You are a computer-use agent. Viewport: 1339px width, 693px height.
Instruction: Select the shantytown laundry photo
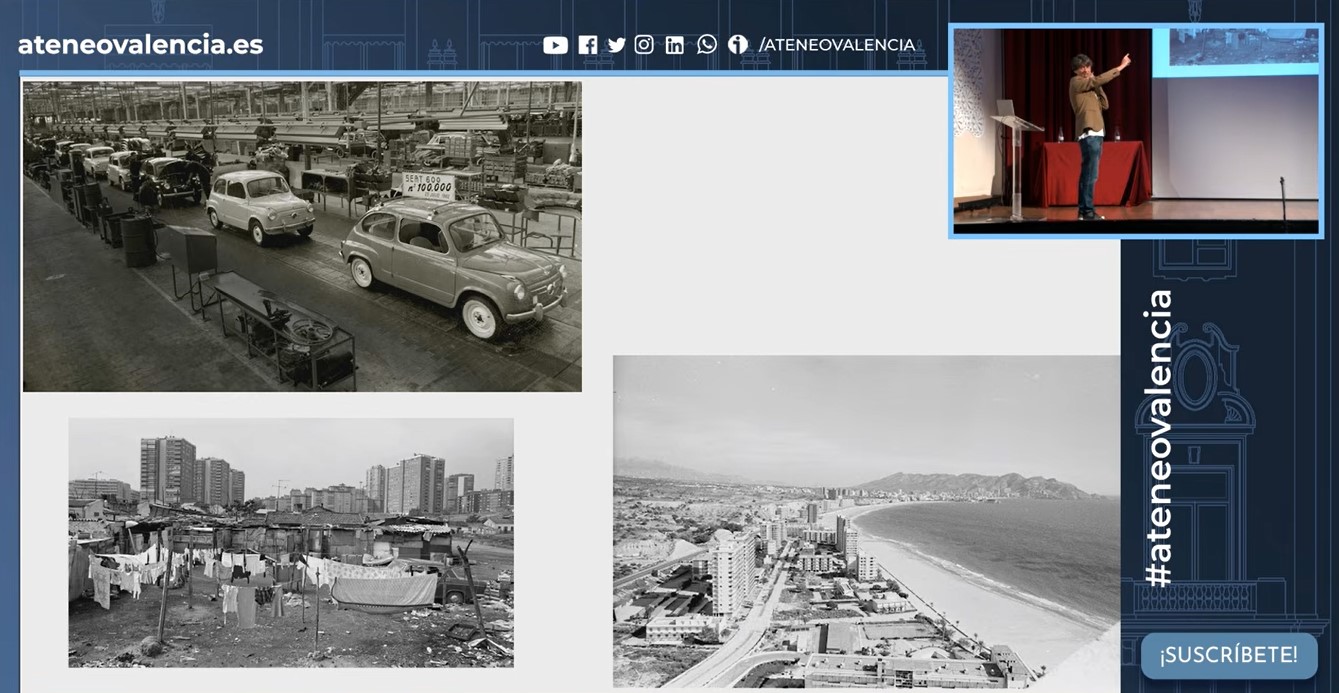pos(291,542)
